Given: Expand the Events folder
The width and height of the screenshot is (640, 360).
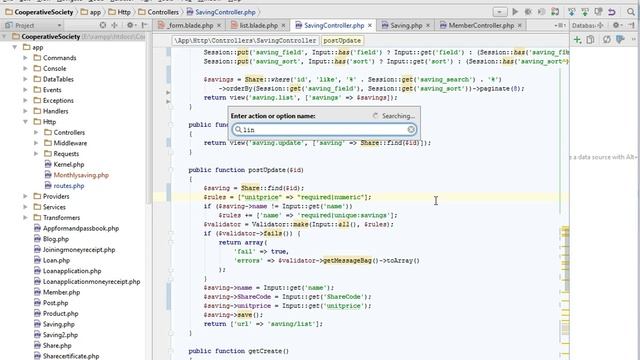Looking at the screenshot, I should click(25, 90).
